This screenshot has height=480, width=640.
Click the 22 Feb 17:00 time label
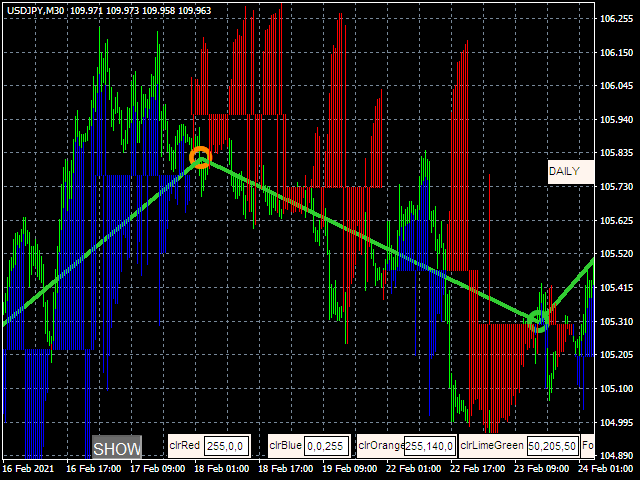click(x=478, y=468)
